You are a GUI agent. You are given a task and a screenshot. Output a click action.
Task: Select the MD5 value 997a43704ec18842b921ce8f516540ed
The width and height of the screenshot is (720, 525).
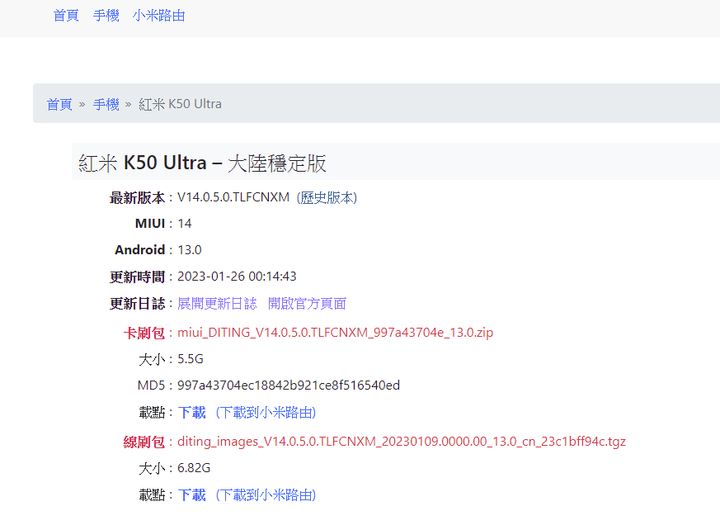pos(288,385)
